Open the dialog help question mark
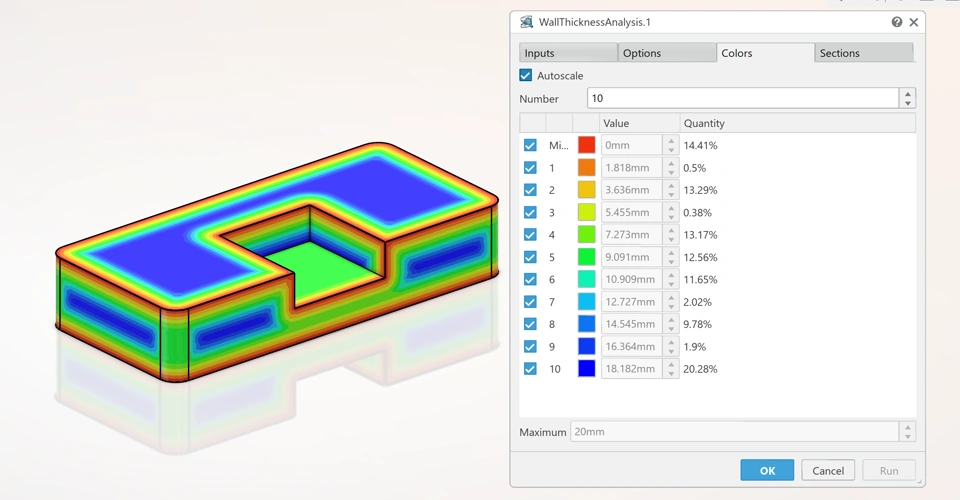Screen dimensions: 960x500 pyautogui.click(x=896, y=22)
